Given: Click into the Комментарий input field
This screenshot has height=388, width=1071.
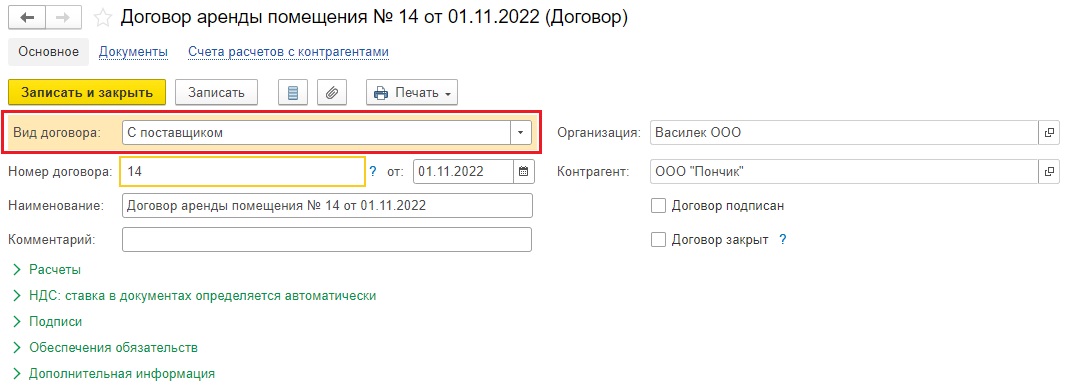Looking at the screenshot, I should [x=326, y=240].
